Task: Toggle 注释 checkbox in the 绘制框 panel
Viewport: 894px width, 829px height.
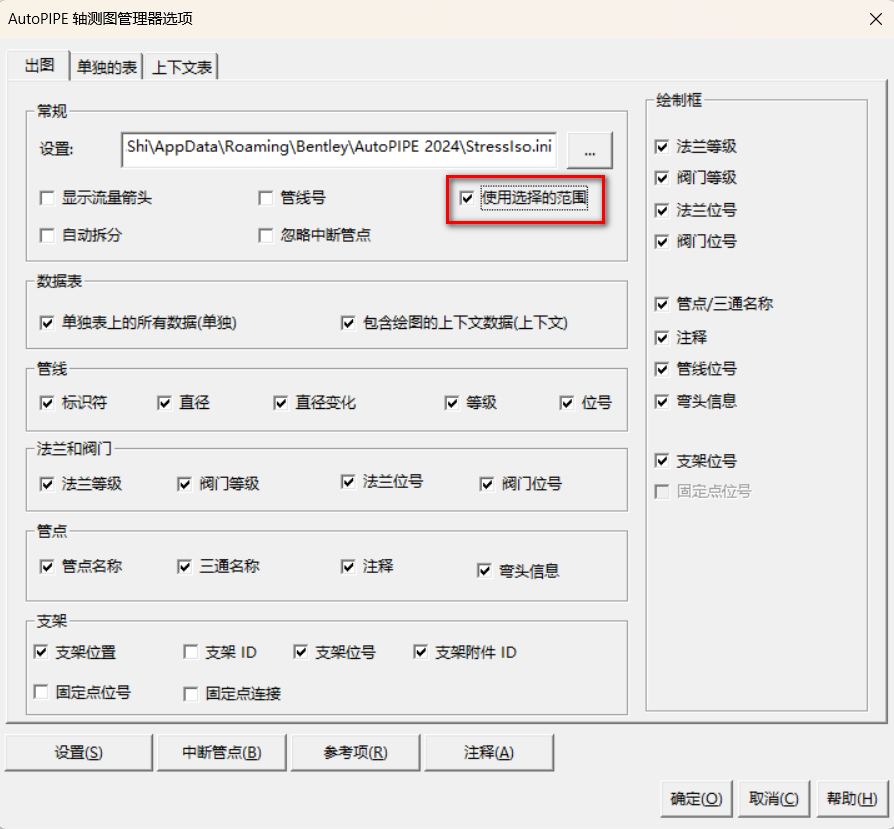Action: [661, 338]
